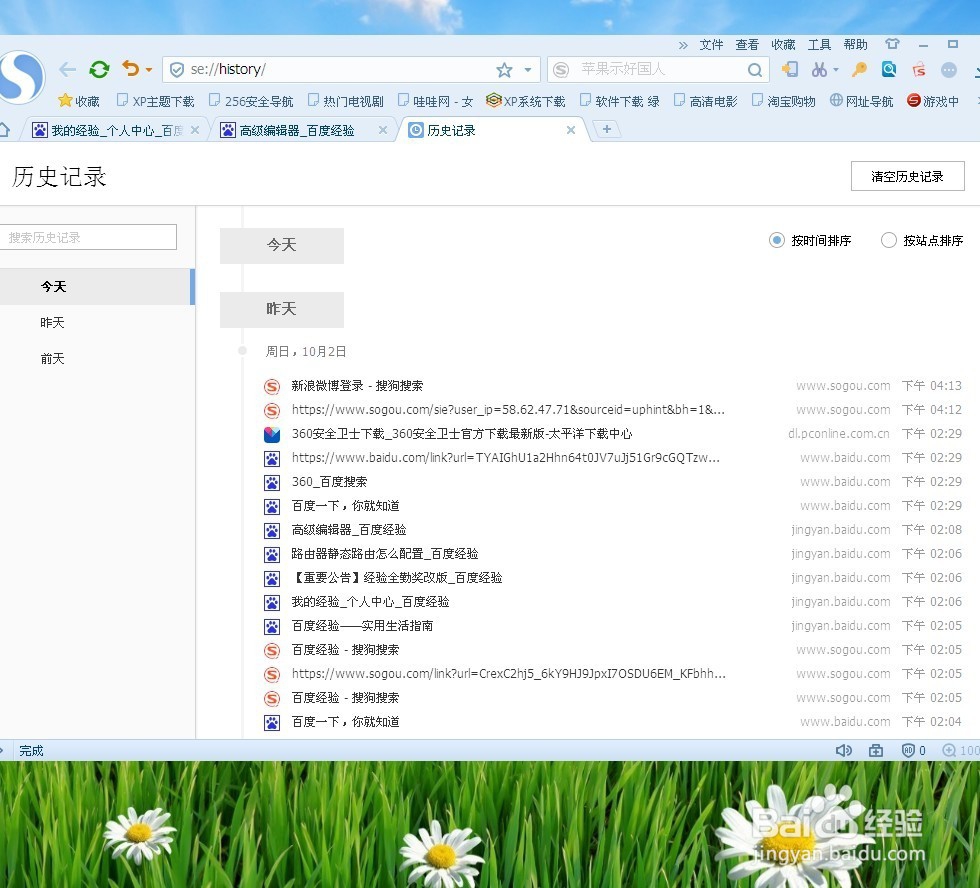Click 清空历史记录 button

tap(908, 176)
